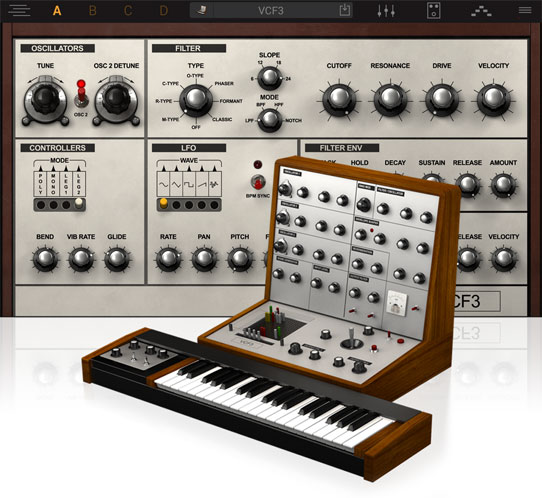The image size is (542, 498).
Task: Select LEG 2 controller mode button
Action: [79, 204]
